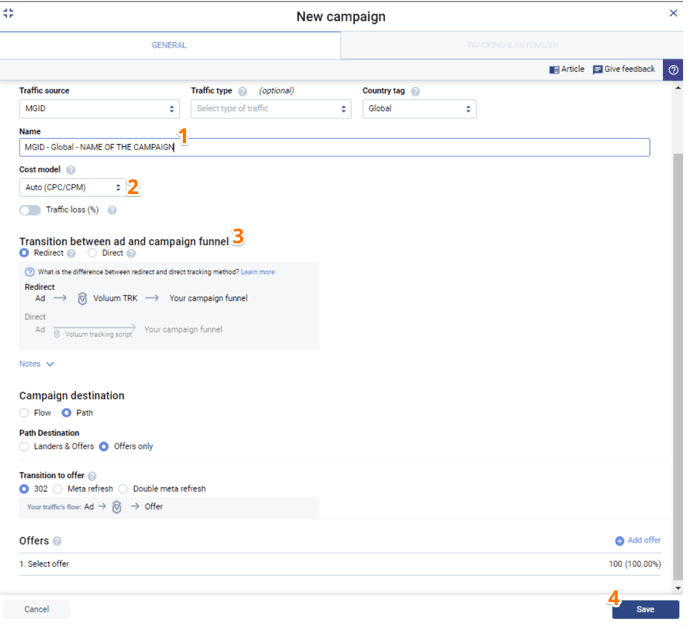688x627 pixels.
Task: Click the plus icon for Add offer
Action: point(619,541)
